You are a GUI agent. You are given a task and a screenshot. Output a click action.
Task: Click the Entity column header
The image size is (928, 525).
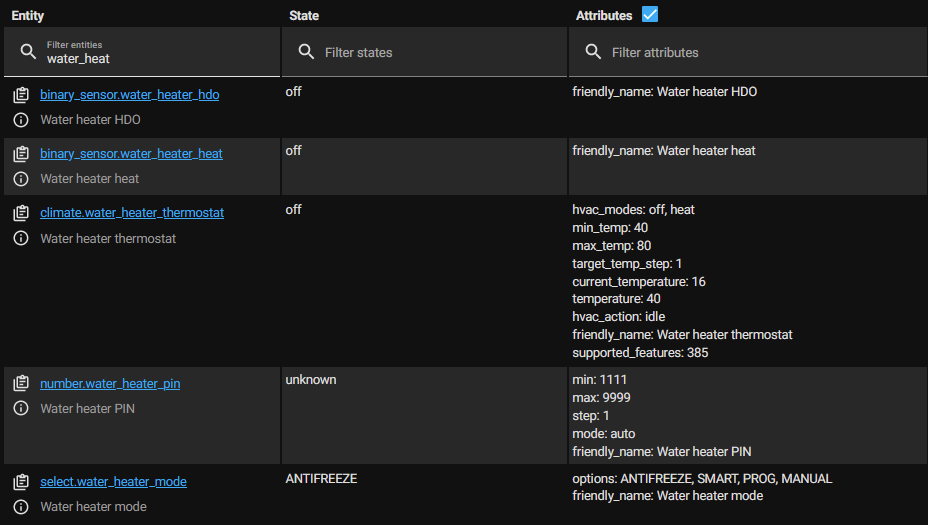pos(28,16)
